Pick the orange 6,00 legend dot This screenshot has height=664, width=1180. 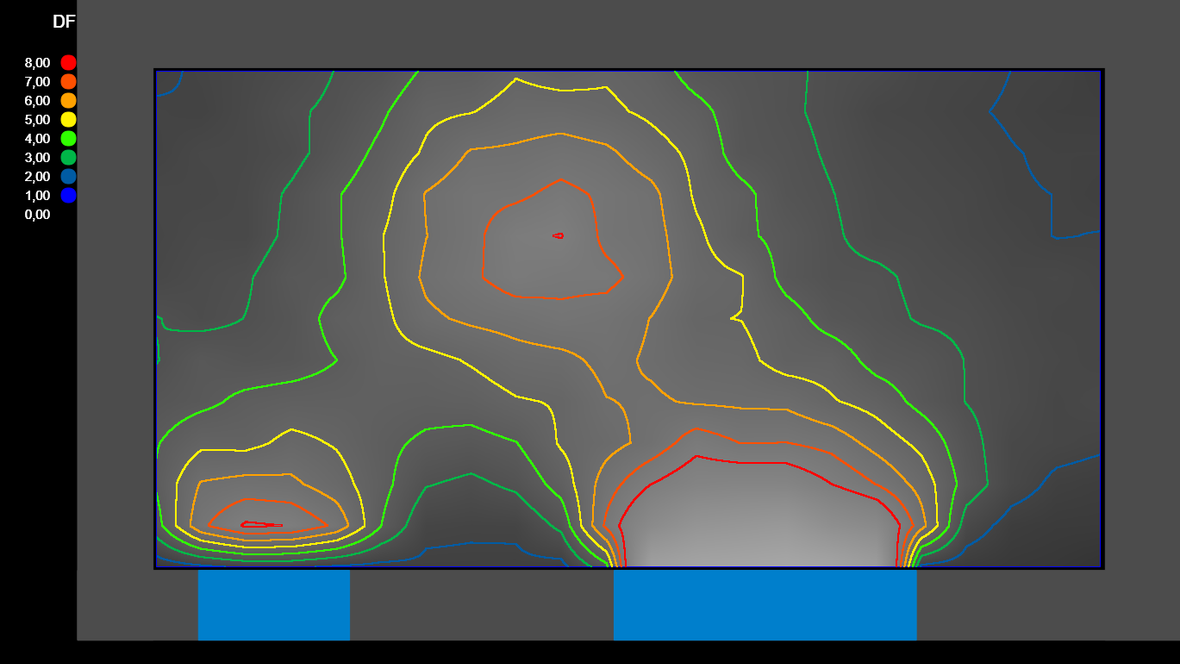(x=68, y=101)
